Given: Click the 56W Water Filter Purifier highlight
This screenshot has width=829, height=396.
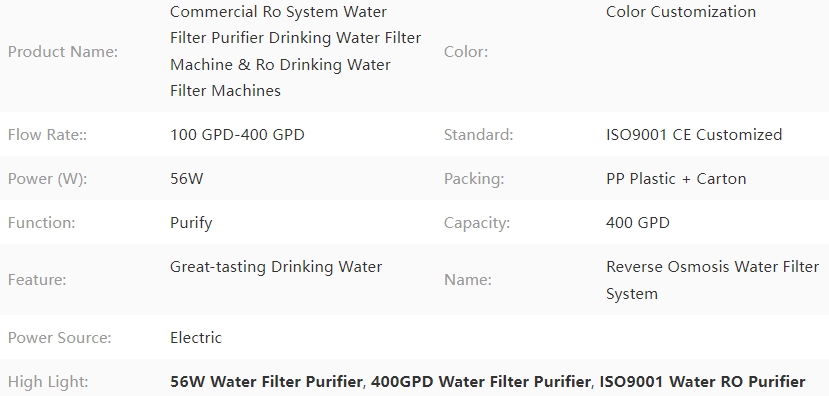Looking at the screenshot, I should tap(266, 381).
